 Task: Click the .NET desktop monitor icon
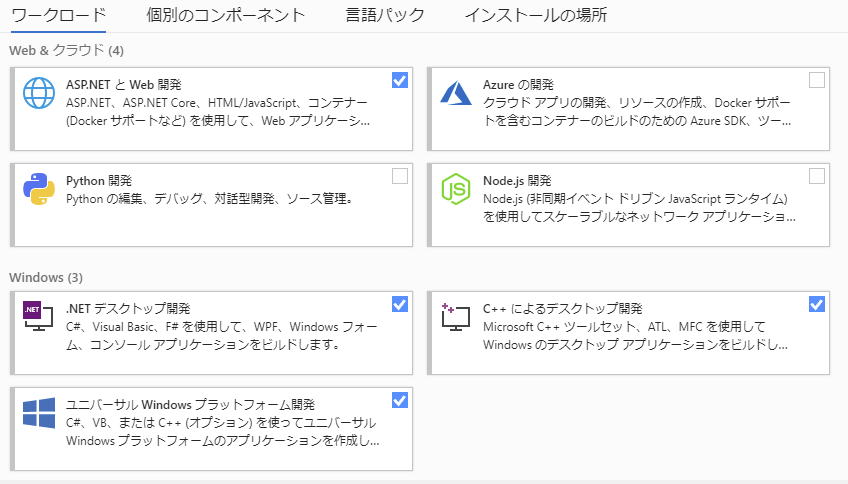[38, 316]
